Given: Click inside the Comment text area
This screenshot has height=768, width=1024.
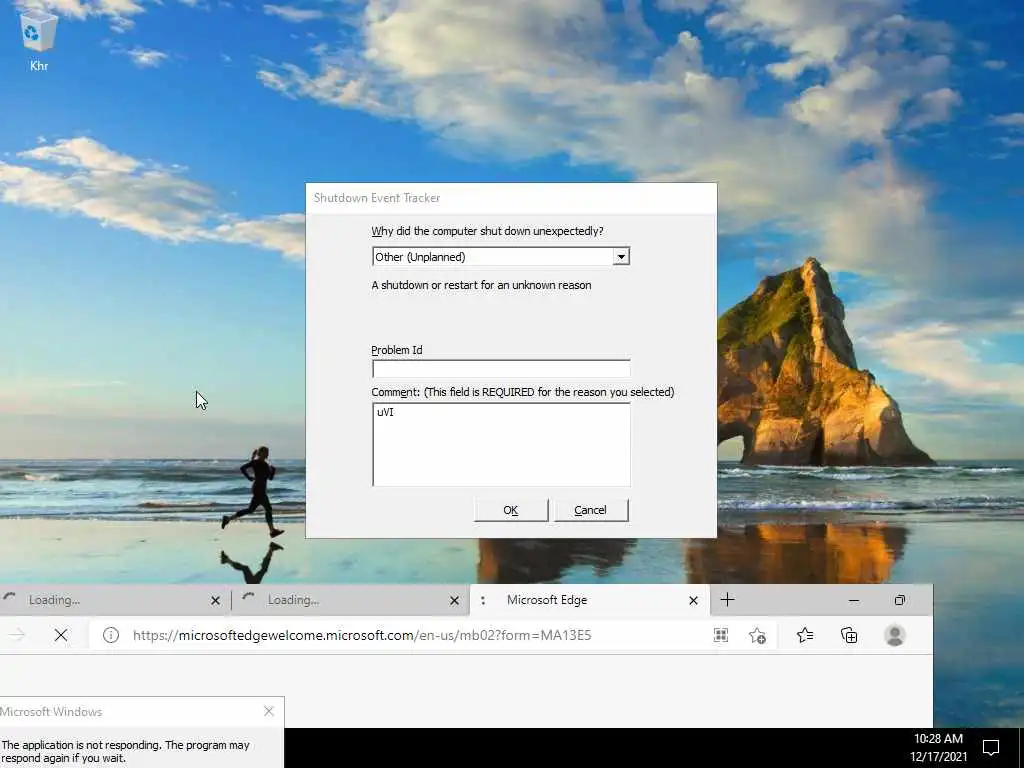Looking at the screenshot, I should click(x=501, y=444).
